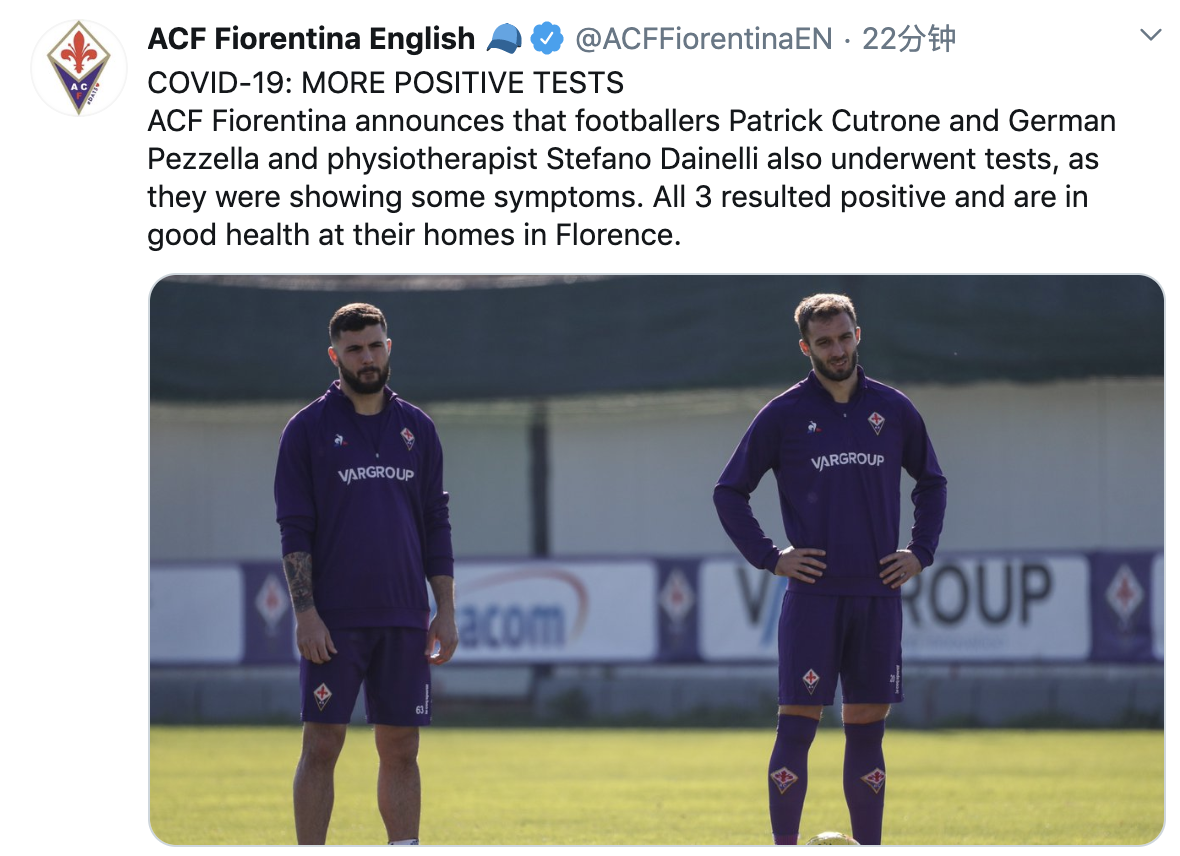Click VARGROUP logo on right player's shirt
The image size is (1180, 856).
point(847,460)
